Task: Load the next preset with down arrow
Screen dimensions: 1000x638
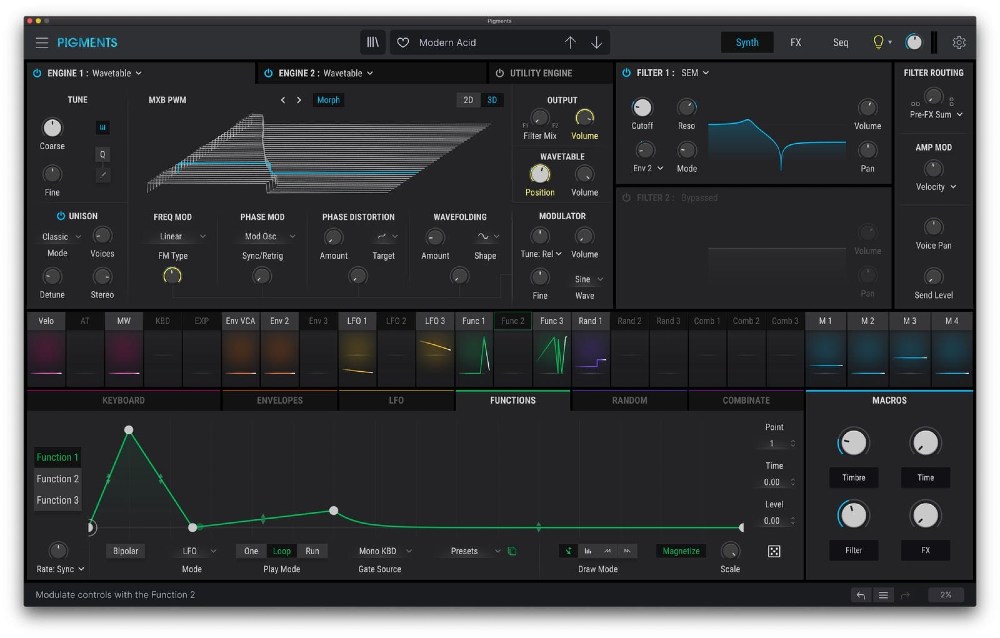Action: (597, 43)
